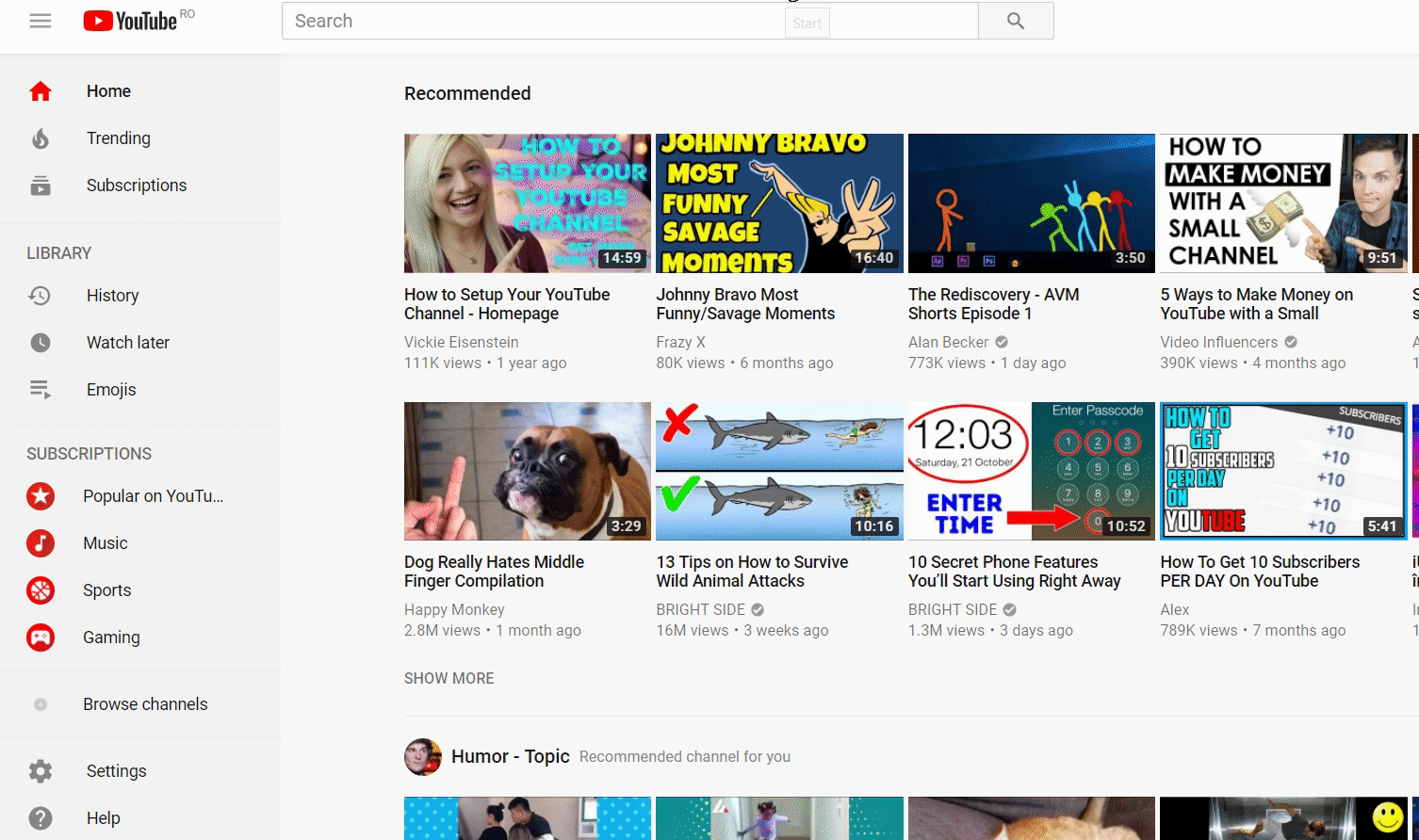Open Browse channels link

pyautogui.click(x=145, y=704)
